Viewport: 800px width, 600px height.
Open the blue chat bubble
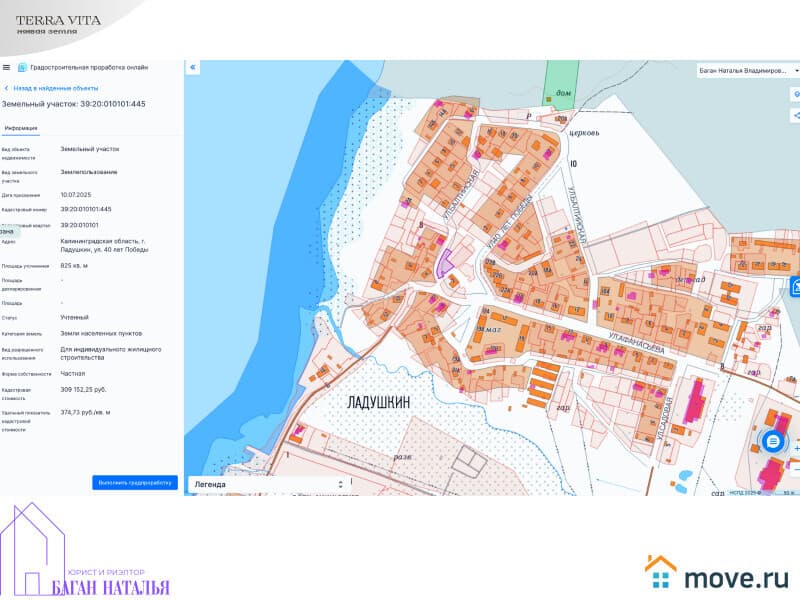pos(773,440)
